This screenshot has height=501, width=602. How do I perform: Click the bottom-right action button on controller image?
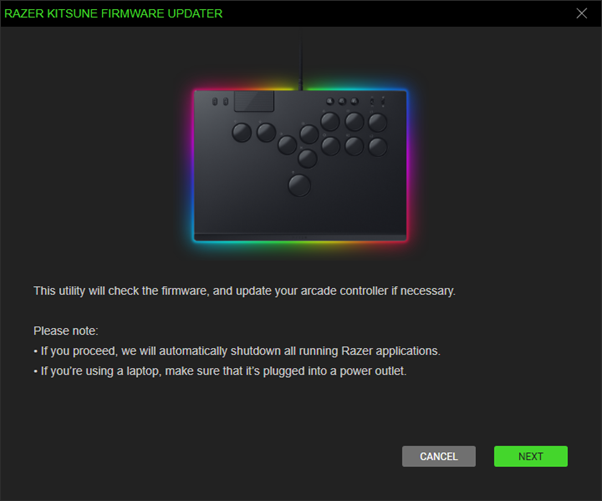[x=378, y=147]
